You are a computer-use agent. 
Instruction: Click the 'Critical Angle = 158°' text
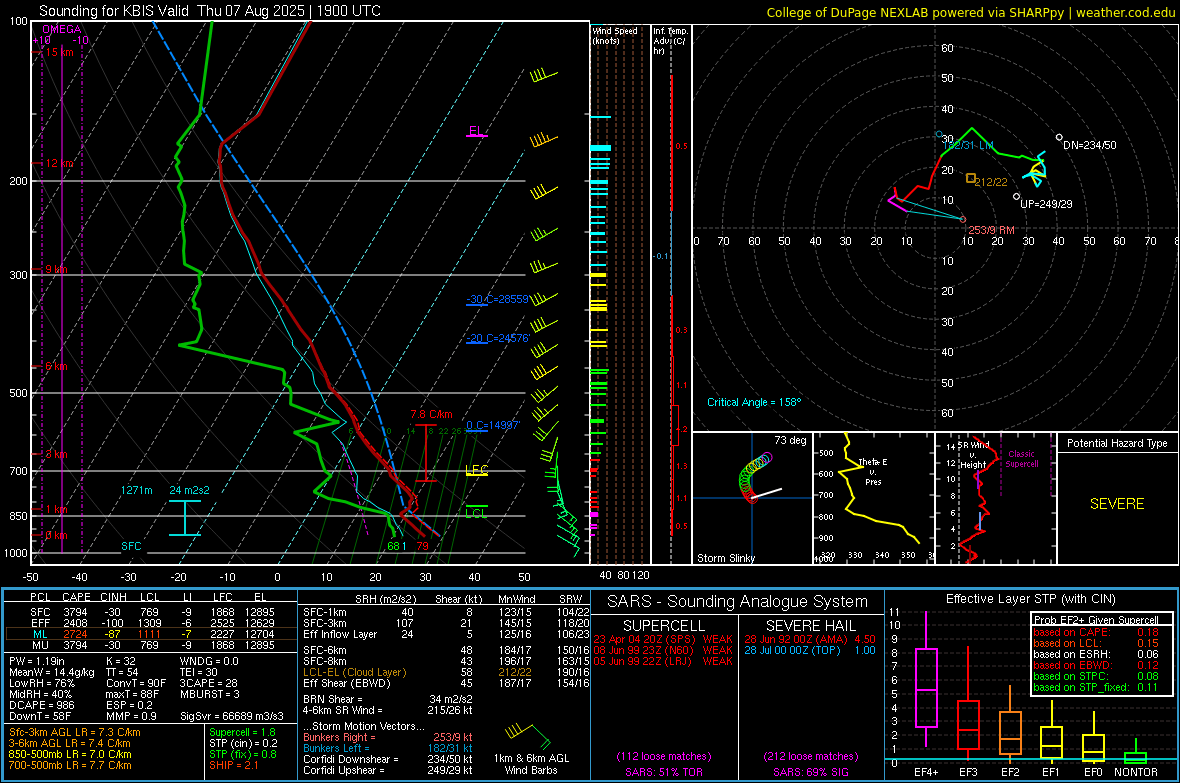[x=754, y=402]
